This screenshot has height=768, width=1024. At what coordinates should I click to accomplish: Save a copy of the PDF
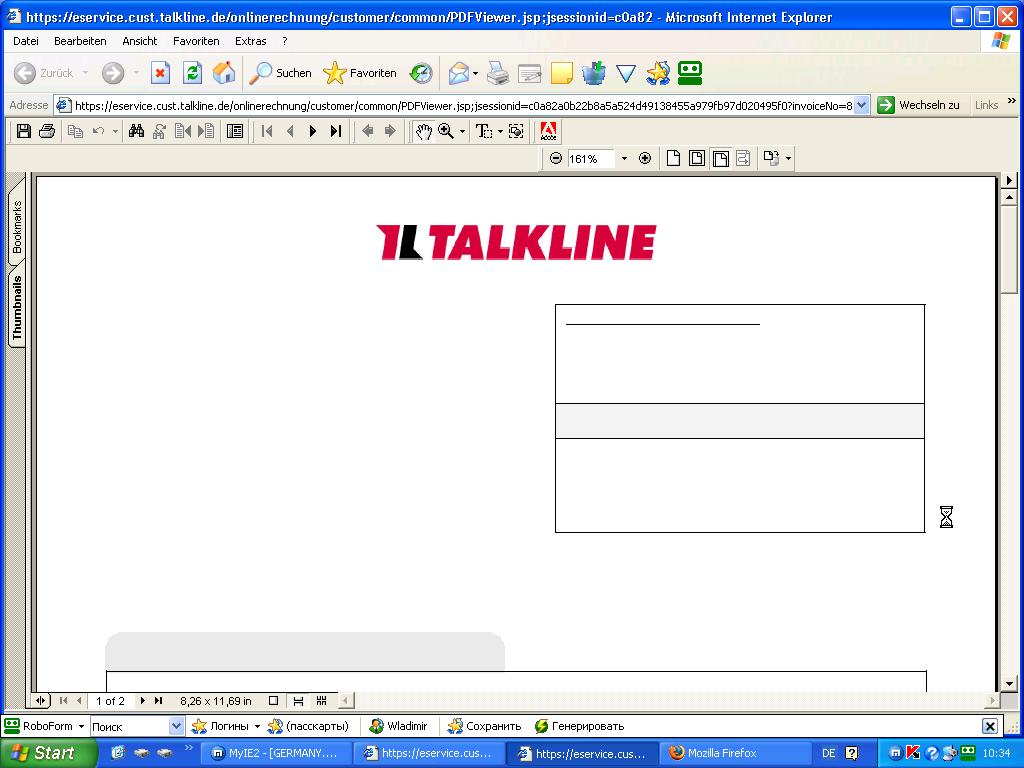click(24, 131)
